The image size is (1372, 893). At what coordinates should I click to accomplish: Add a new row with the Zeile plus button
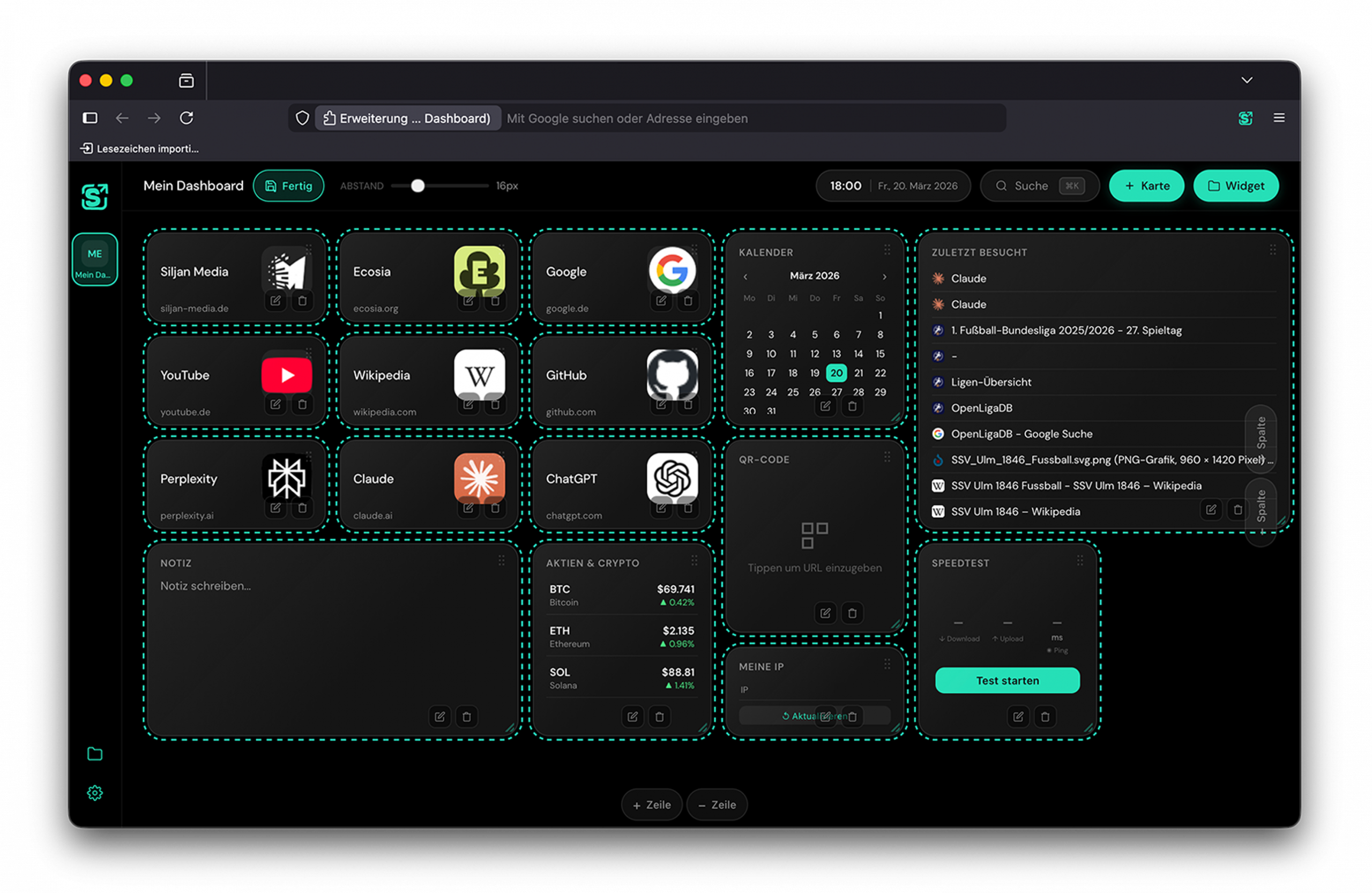click(x=651, y=805)
